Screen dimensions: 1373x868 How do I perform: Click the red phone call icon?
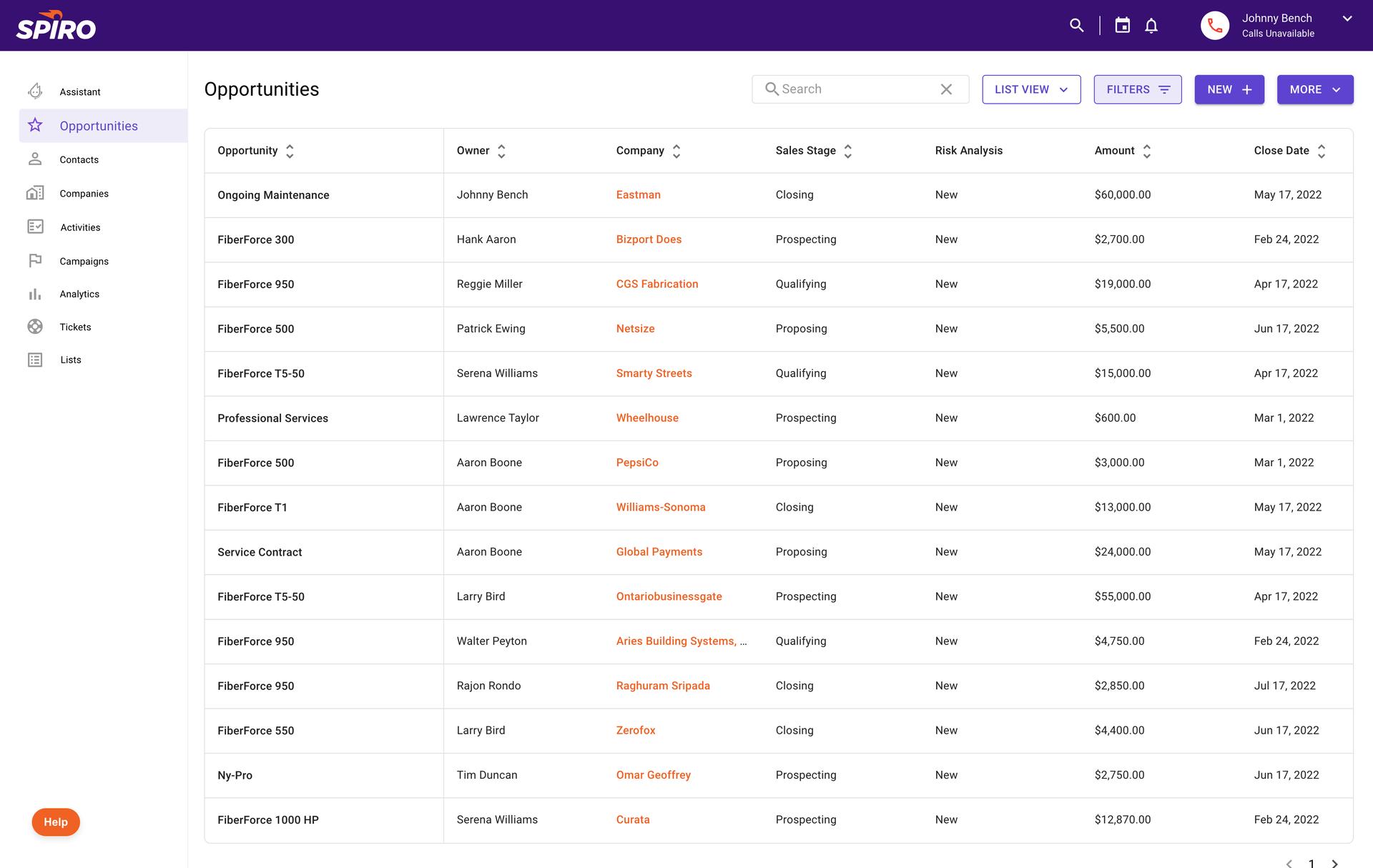[x=1214, y=26]
